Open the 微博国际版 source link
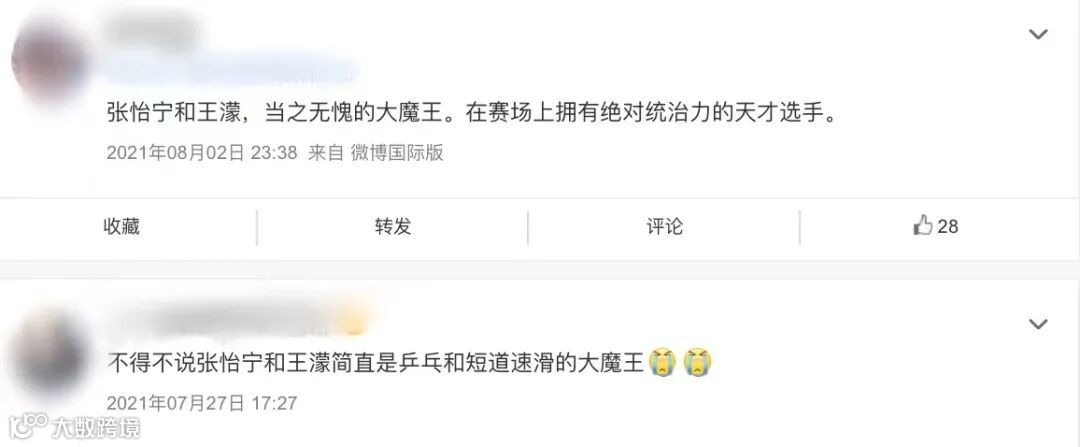 coord(397,152)
